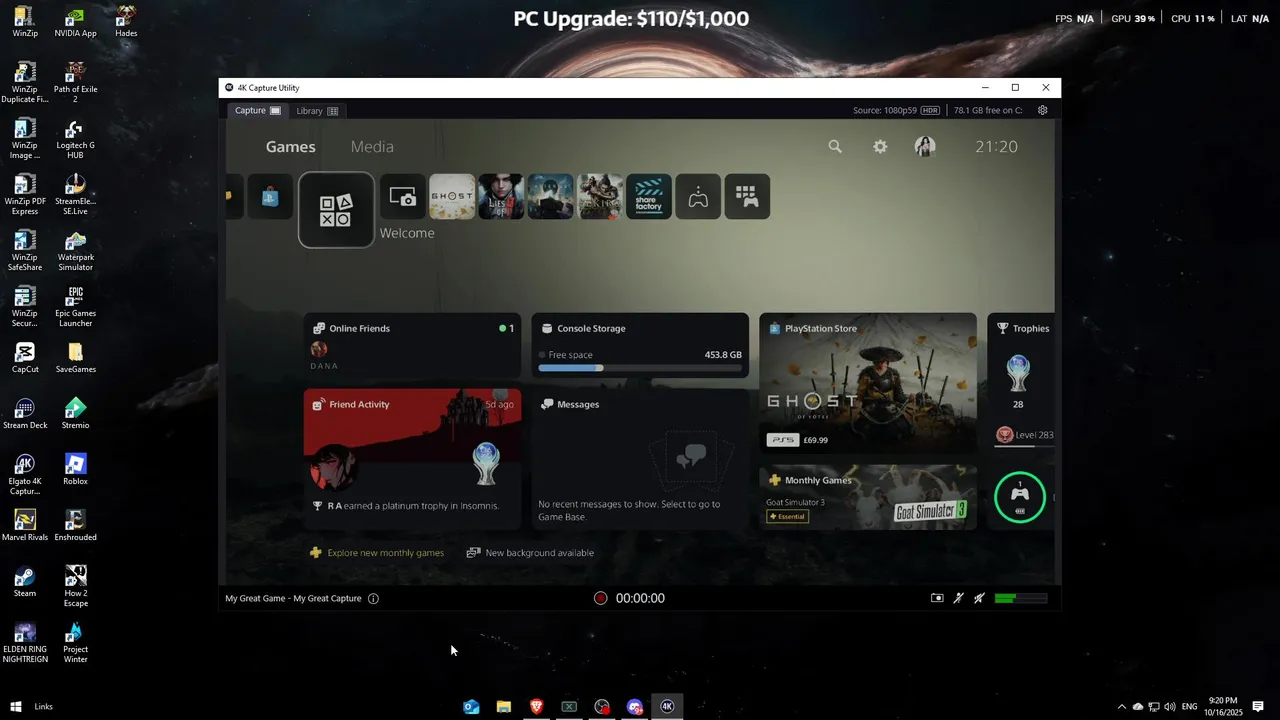Open capture info icon beside My Great Capture
The image size is (1280, 720).
point(373,598)
